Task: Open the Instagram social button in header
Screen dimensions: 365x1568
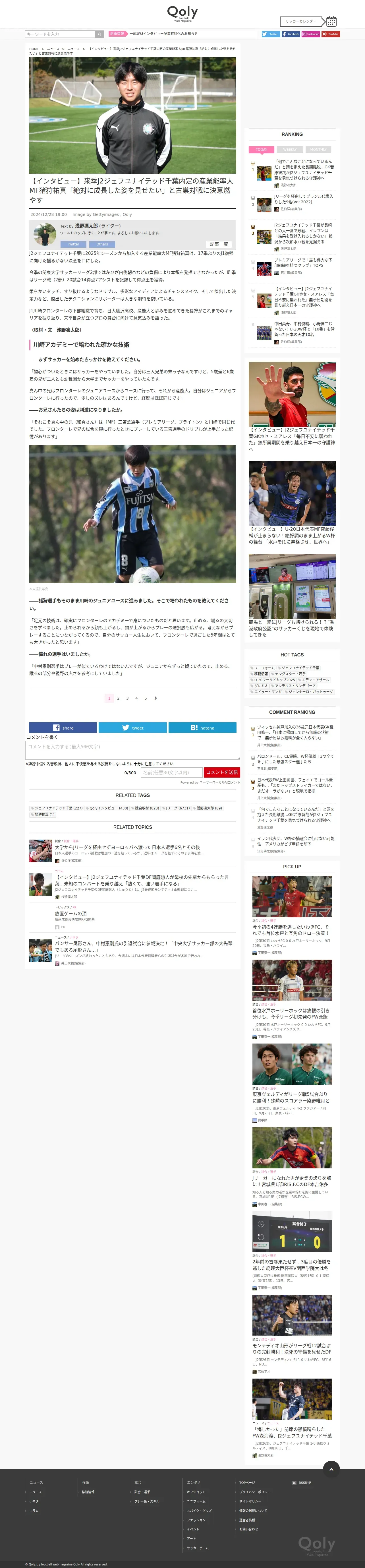Action: (x=311, y=34)
